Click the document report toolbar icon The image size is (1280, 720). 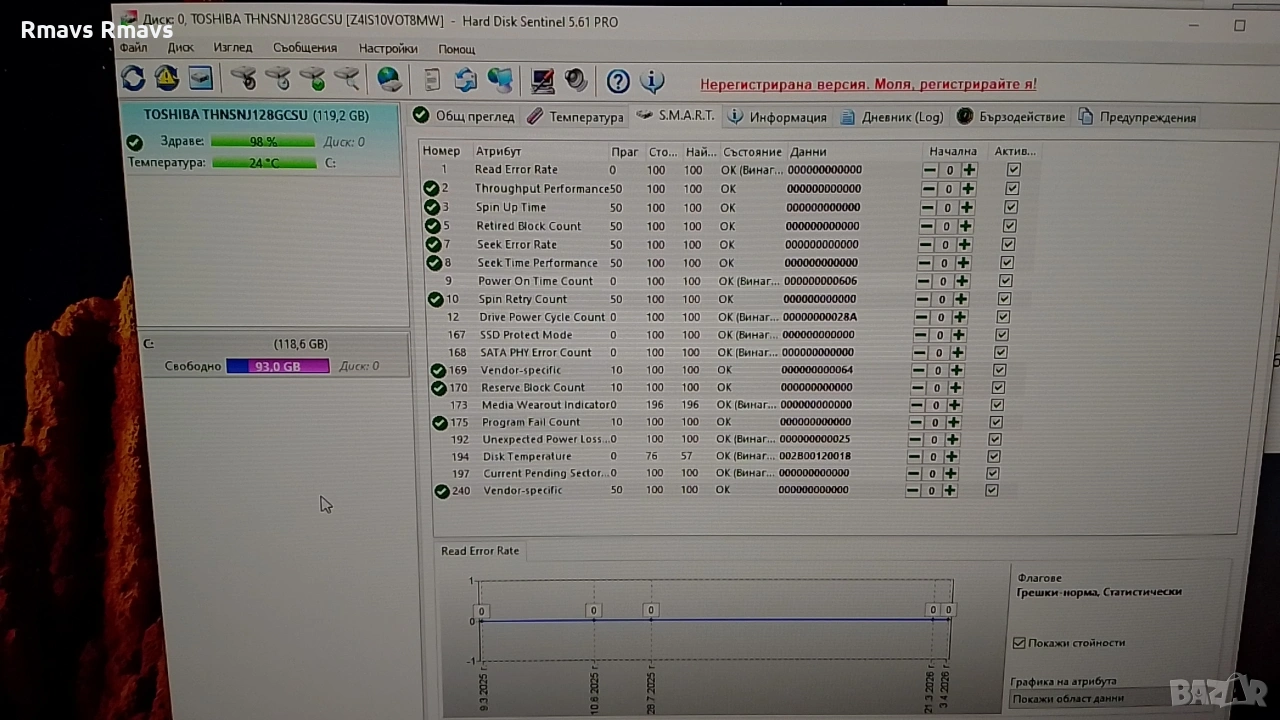click(432, 80)
